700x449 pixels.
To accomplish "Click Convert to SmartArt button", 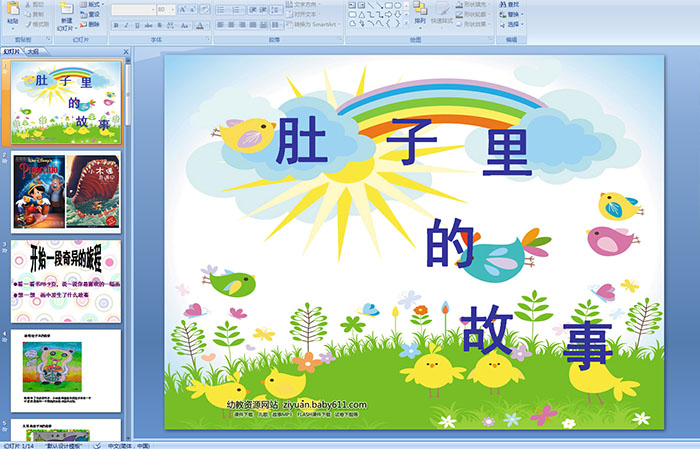I will click(312, 24).
